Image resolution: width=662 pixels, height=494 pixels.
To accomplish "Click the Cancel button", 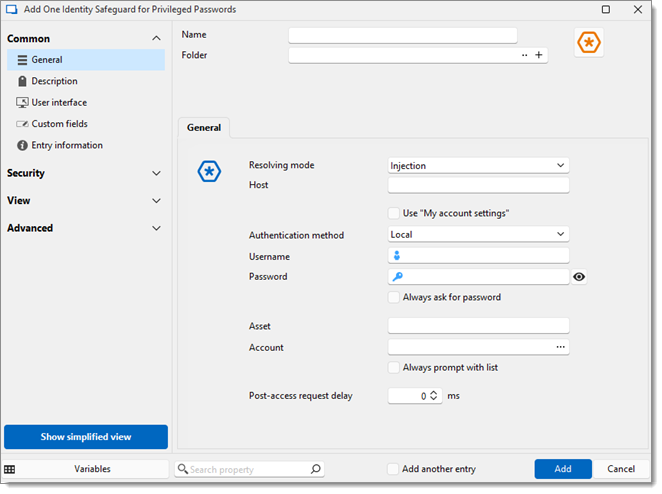I will tap(621, 469).
